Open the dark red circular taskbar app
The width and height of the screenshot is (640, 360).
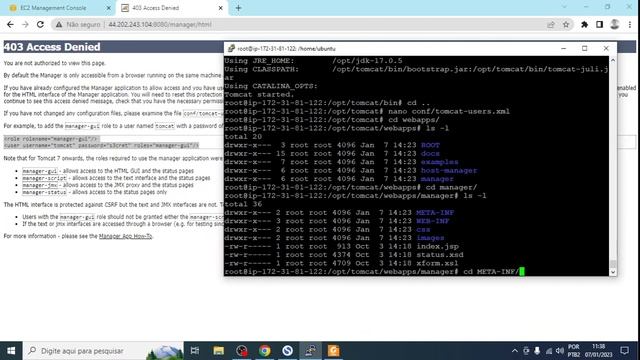coord(242,351)
